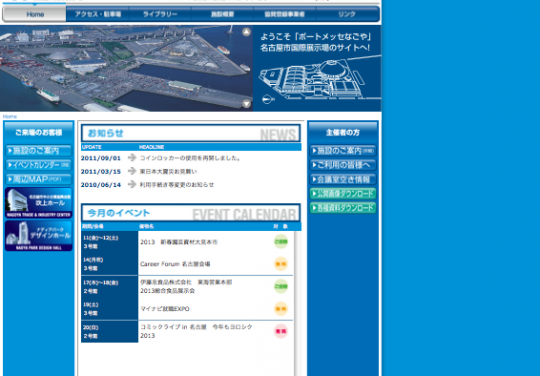The width and height of the screenshot is (540, 376).
Task: Click the arrow icon beside the 2011/09/01 news item
Action: pyautogui.click(x=132, y=158)
